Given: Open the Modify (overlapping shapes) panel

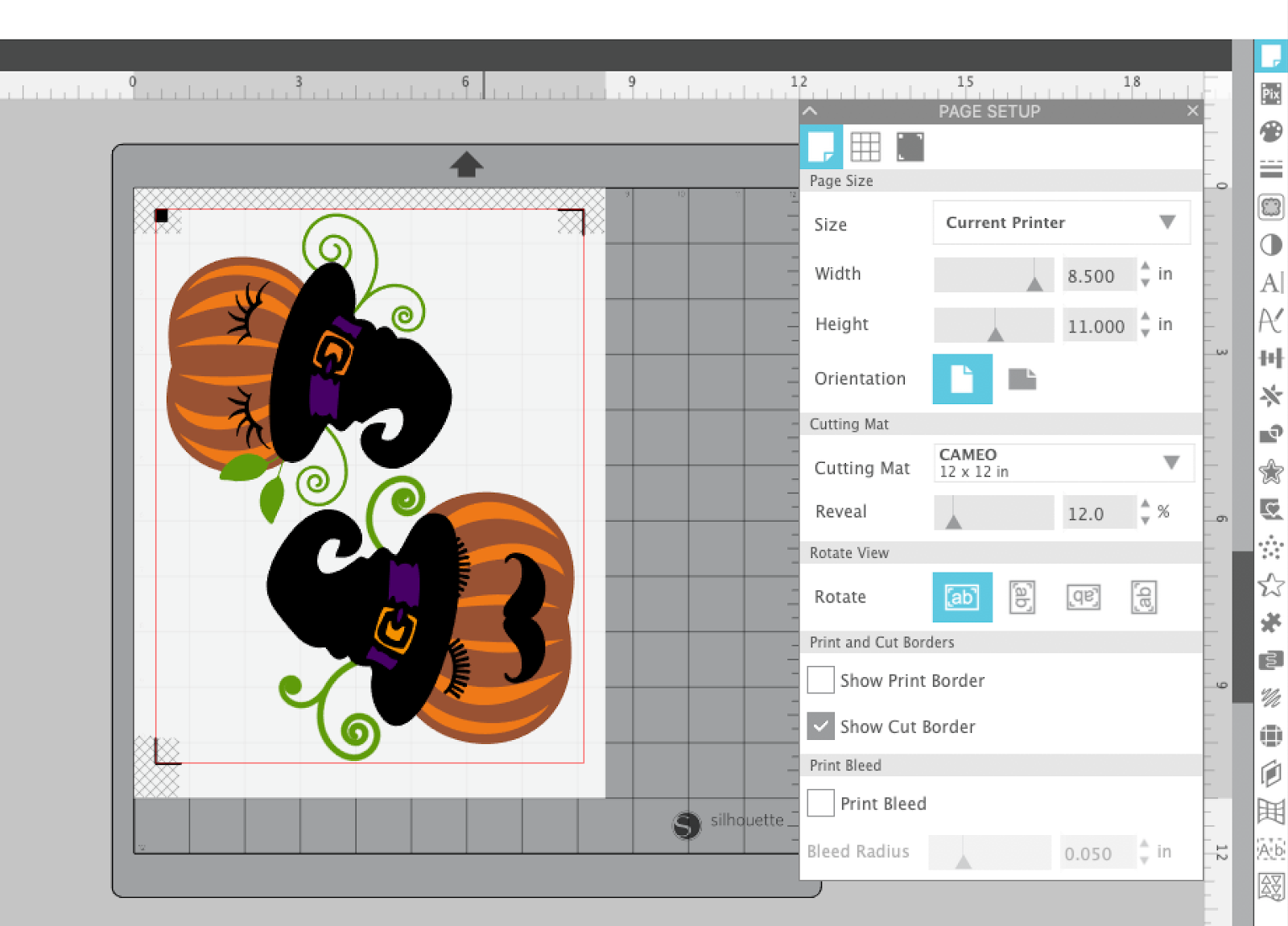Looking at the screenshot, I should (x=1271, y=434).
